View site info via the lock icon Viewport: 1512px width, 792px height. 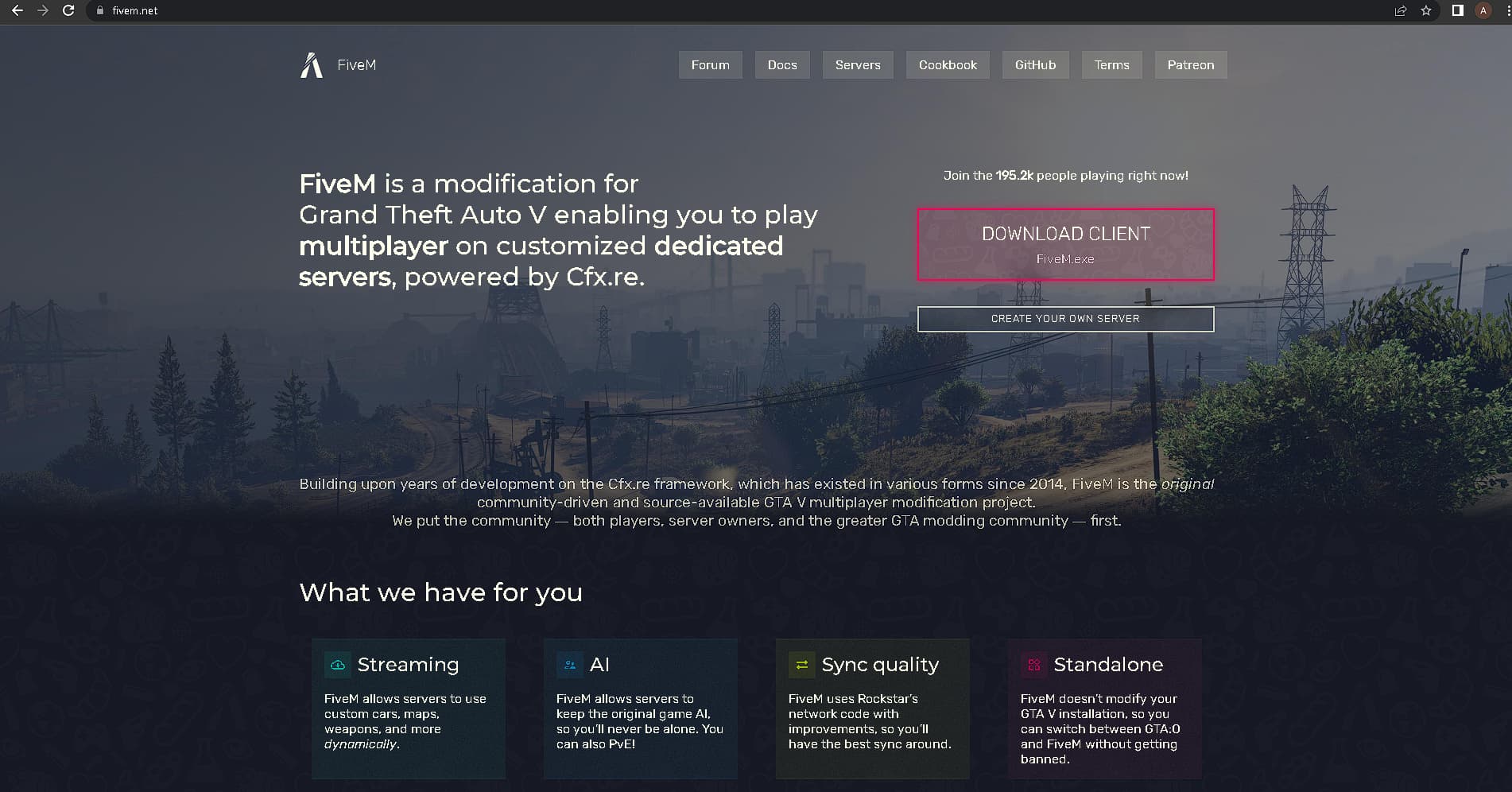[100, 10]
